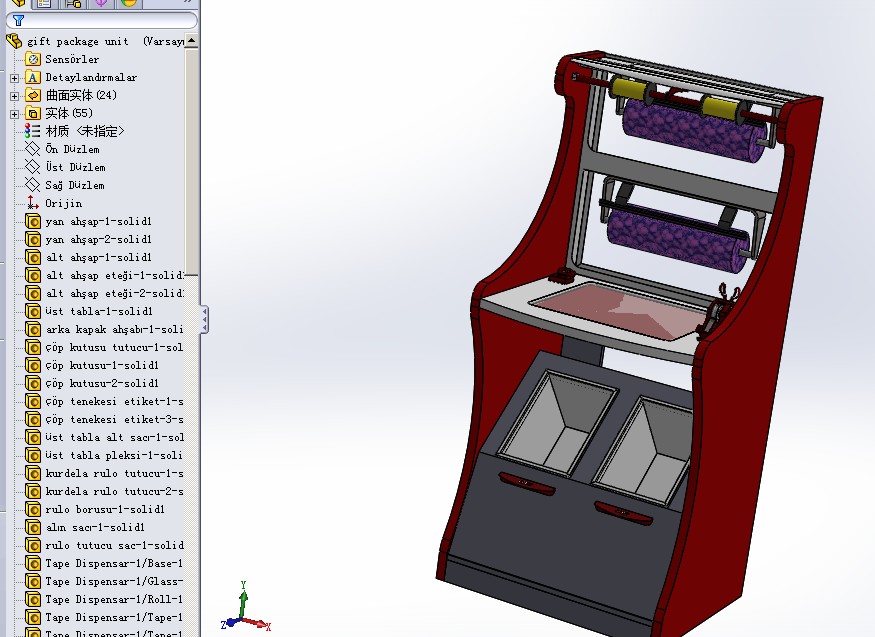The image size is (875, 637).
Task: Select the lower purple wrapping paper roll
Action: (x=677, y=240)
